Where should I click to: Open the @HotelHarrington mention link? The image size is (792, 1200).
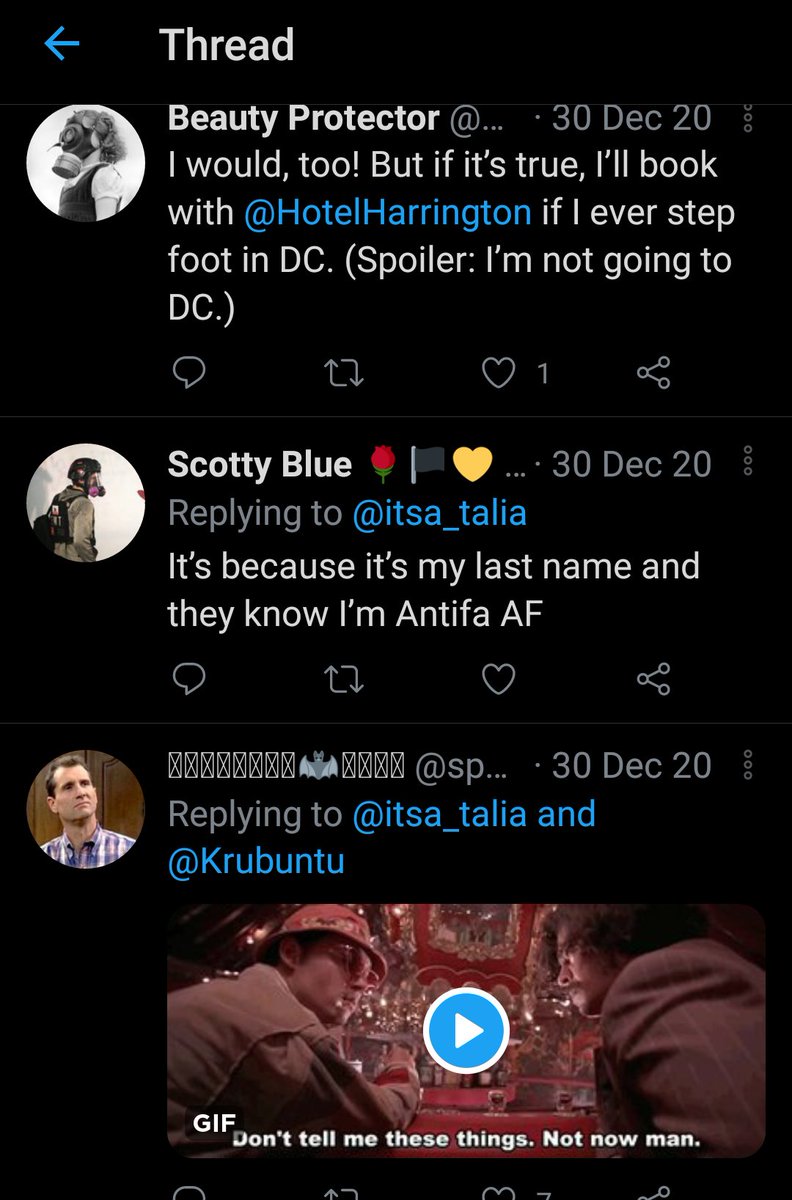click(x=389, y=213)
